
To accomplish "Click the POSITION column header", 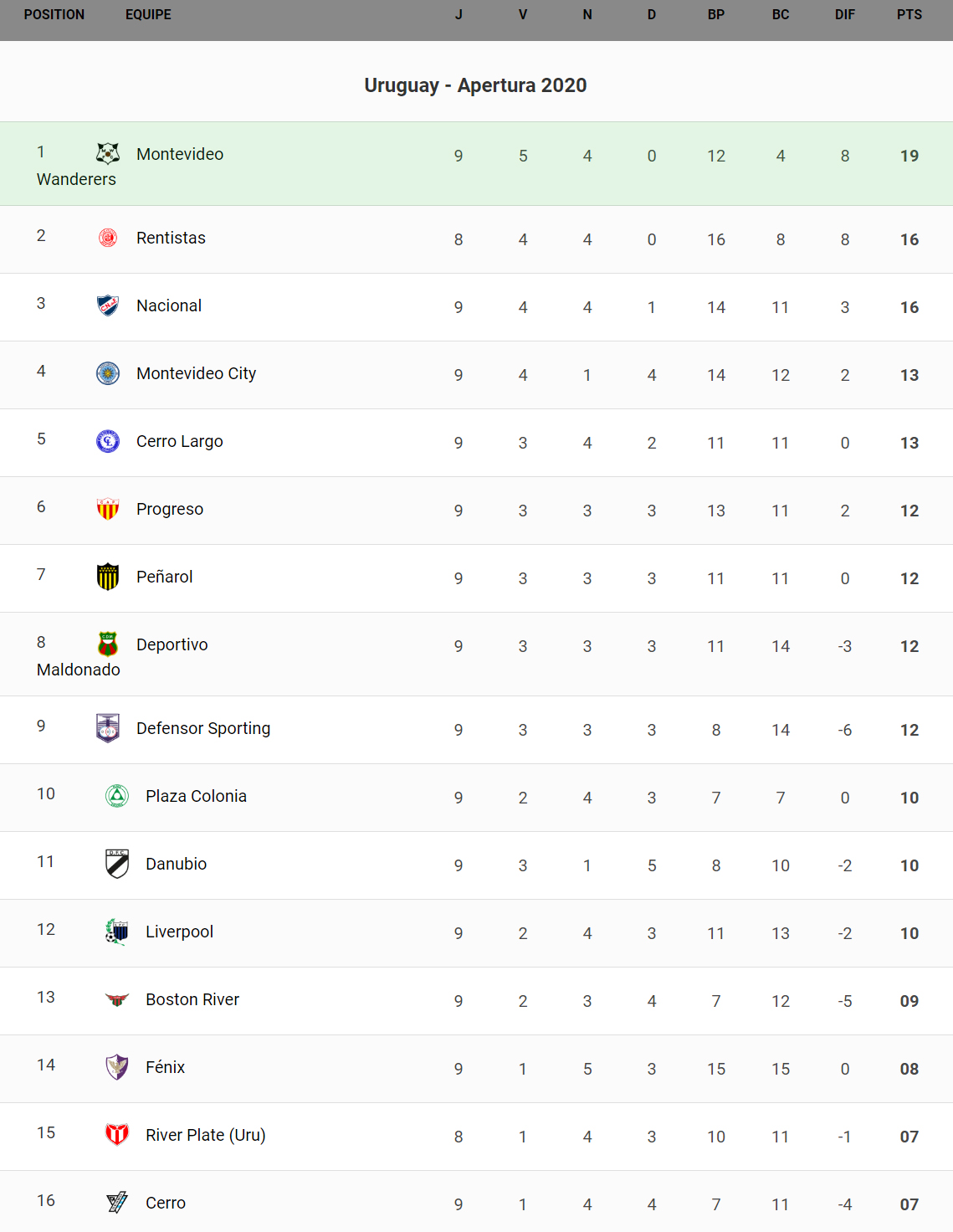I will click(x=54, y=15).
